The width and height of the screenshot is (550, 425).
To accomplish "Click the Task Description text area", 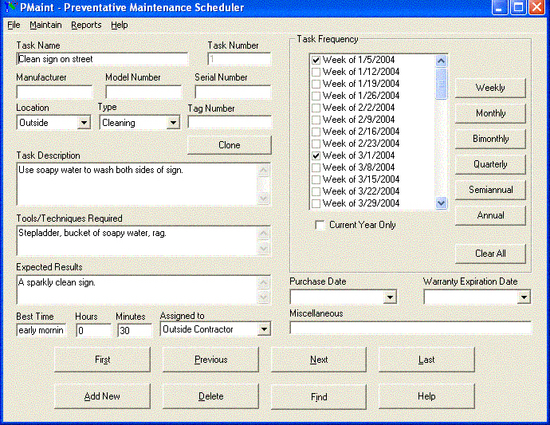I will point(138,184).
